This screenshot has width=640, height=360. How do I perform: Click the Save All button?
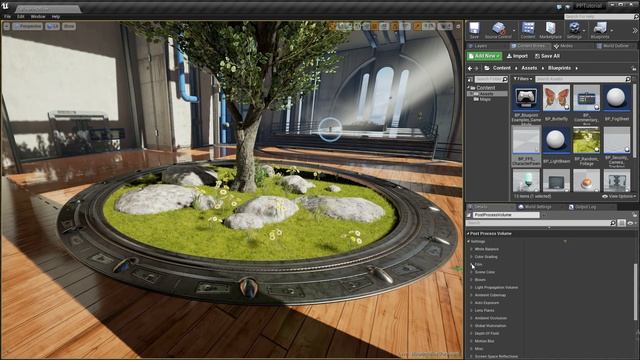pyautogui.click(x=547, y=56)
